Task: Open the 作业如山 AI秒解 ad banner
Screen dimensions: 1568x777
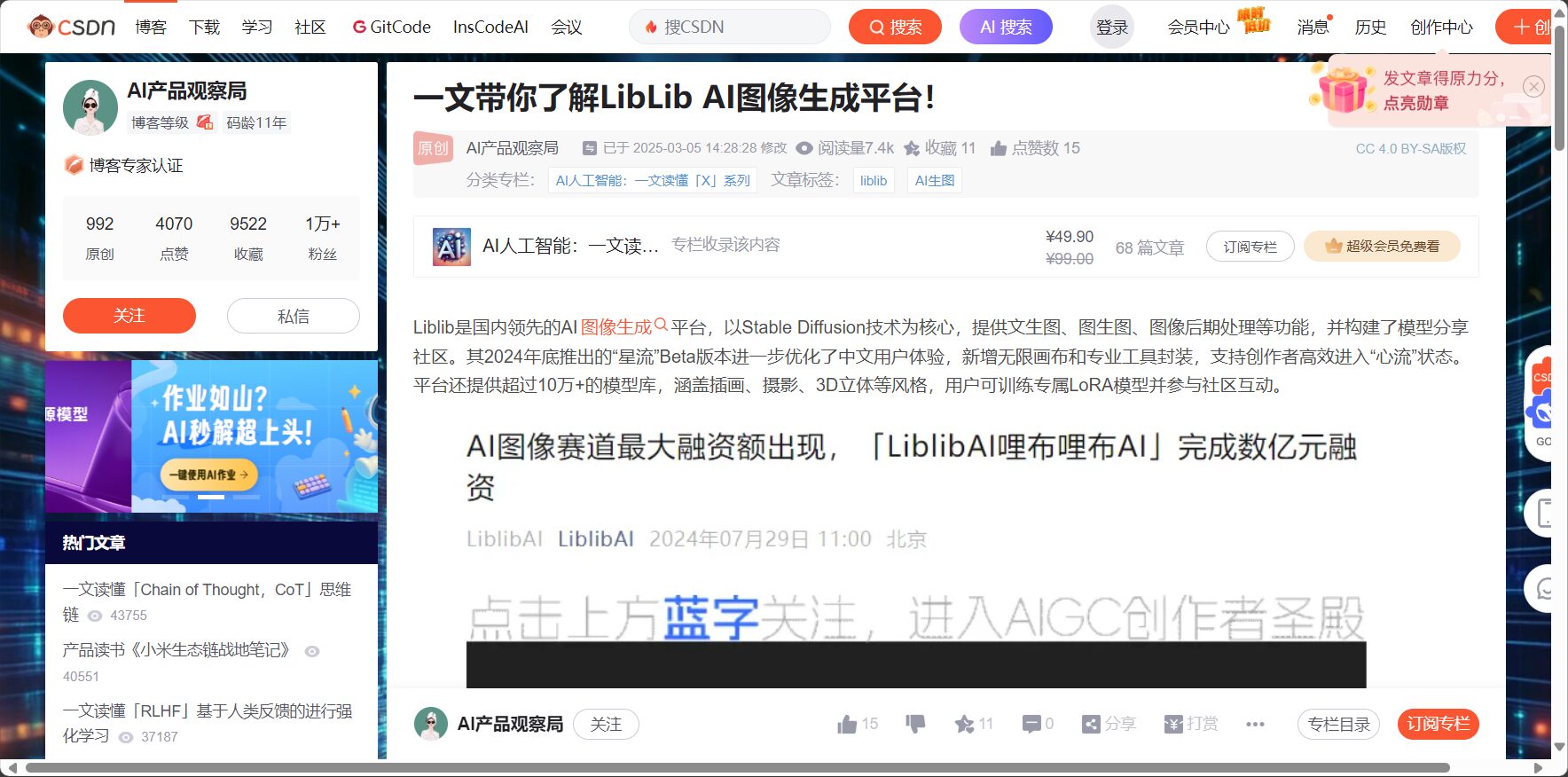Action: (255, 436)
